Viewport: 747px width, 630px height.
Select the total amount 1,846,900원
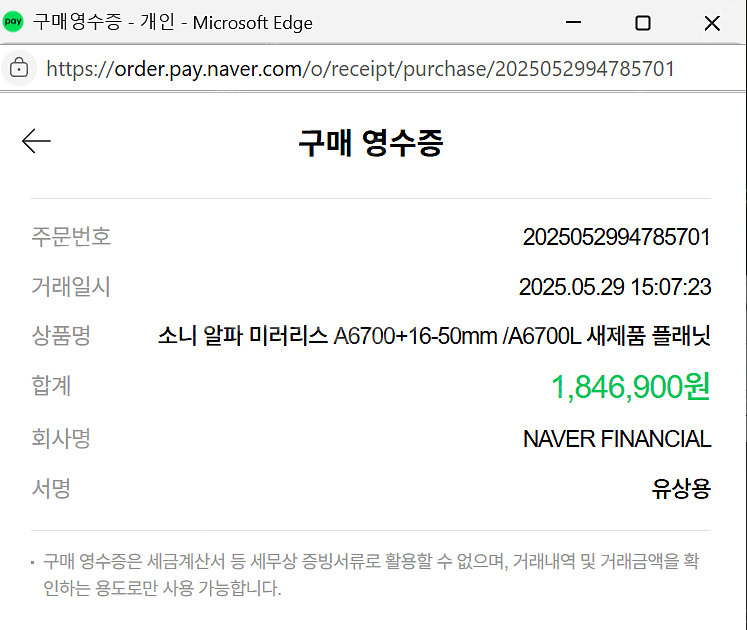coord(630,386)
